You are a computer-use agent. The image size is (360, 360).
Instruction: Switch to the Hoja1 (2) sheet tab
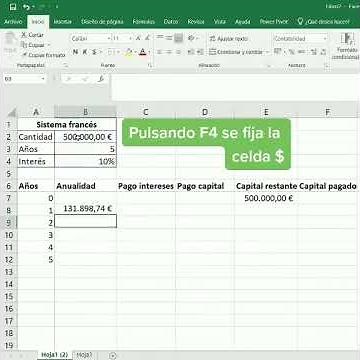tap(54, 355)
